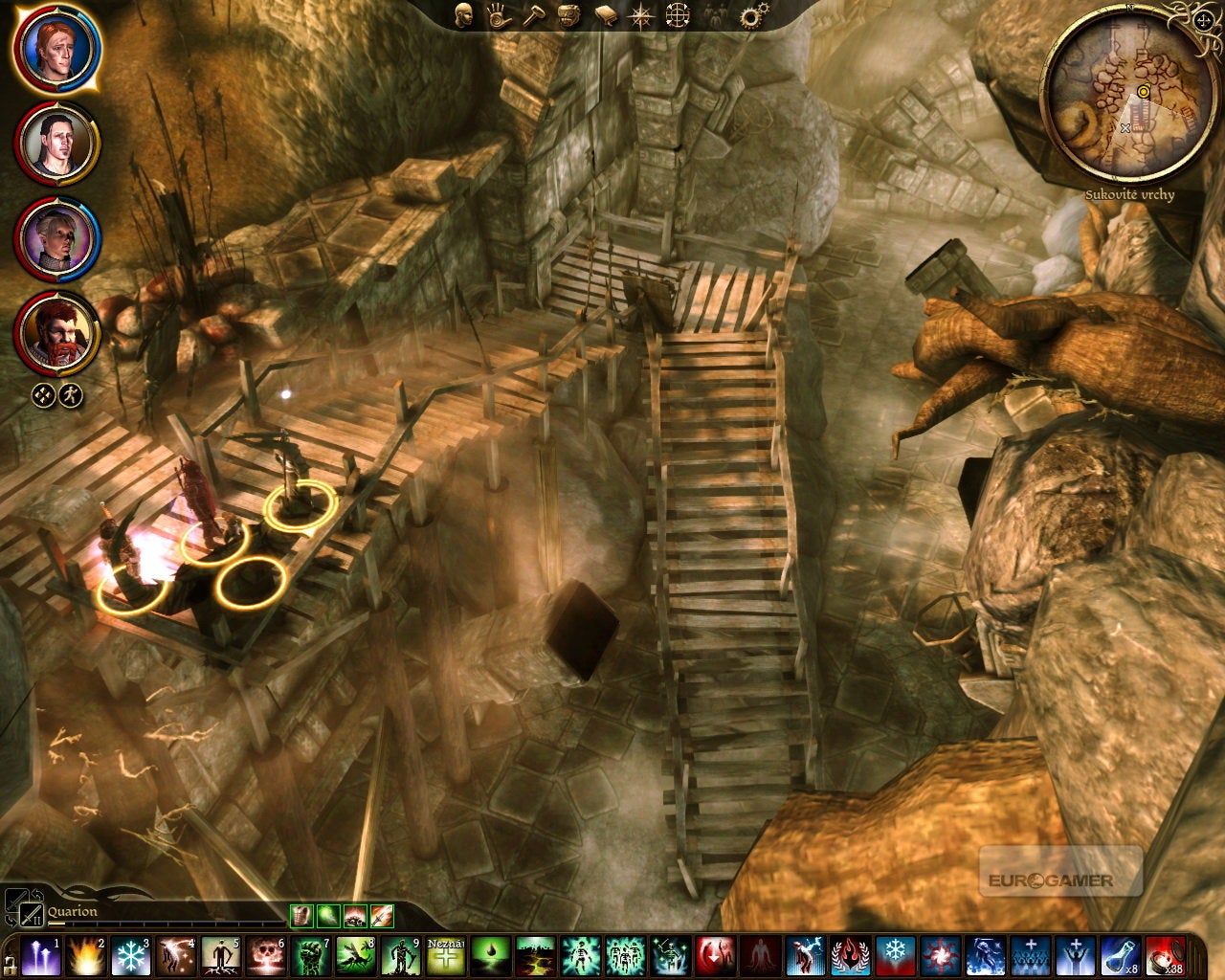Image resolution: width=1225 pixels, height=980 pixels.
Task: Select the pale-faced third party portrait
Action: [x=56, y=237]
